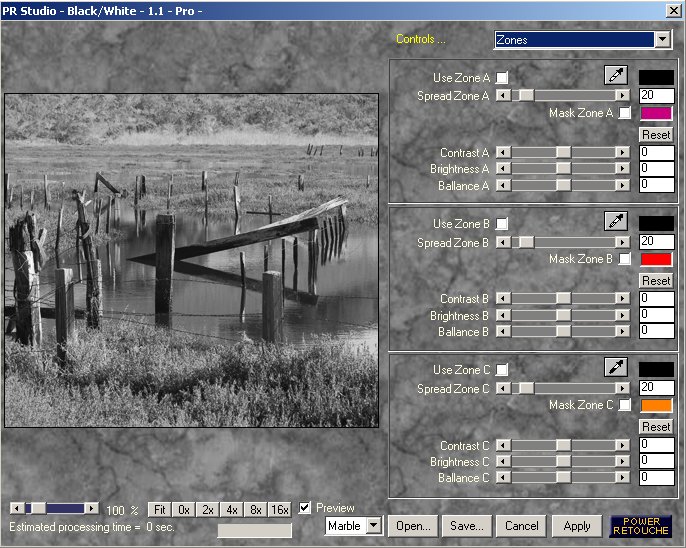Image resolution: width=686 pixels, height=548 pixels.
Task: Pick Zone B color with eyedropper
Action: 616,221
